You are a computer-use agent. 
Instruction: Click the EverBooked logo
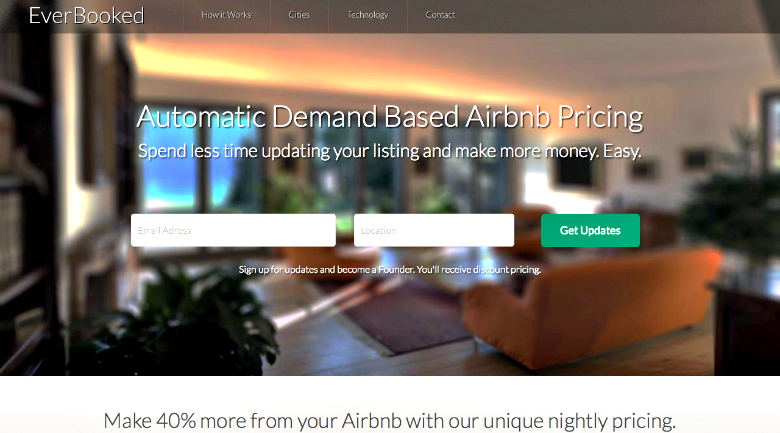tap(87, 15)
